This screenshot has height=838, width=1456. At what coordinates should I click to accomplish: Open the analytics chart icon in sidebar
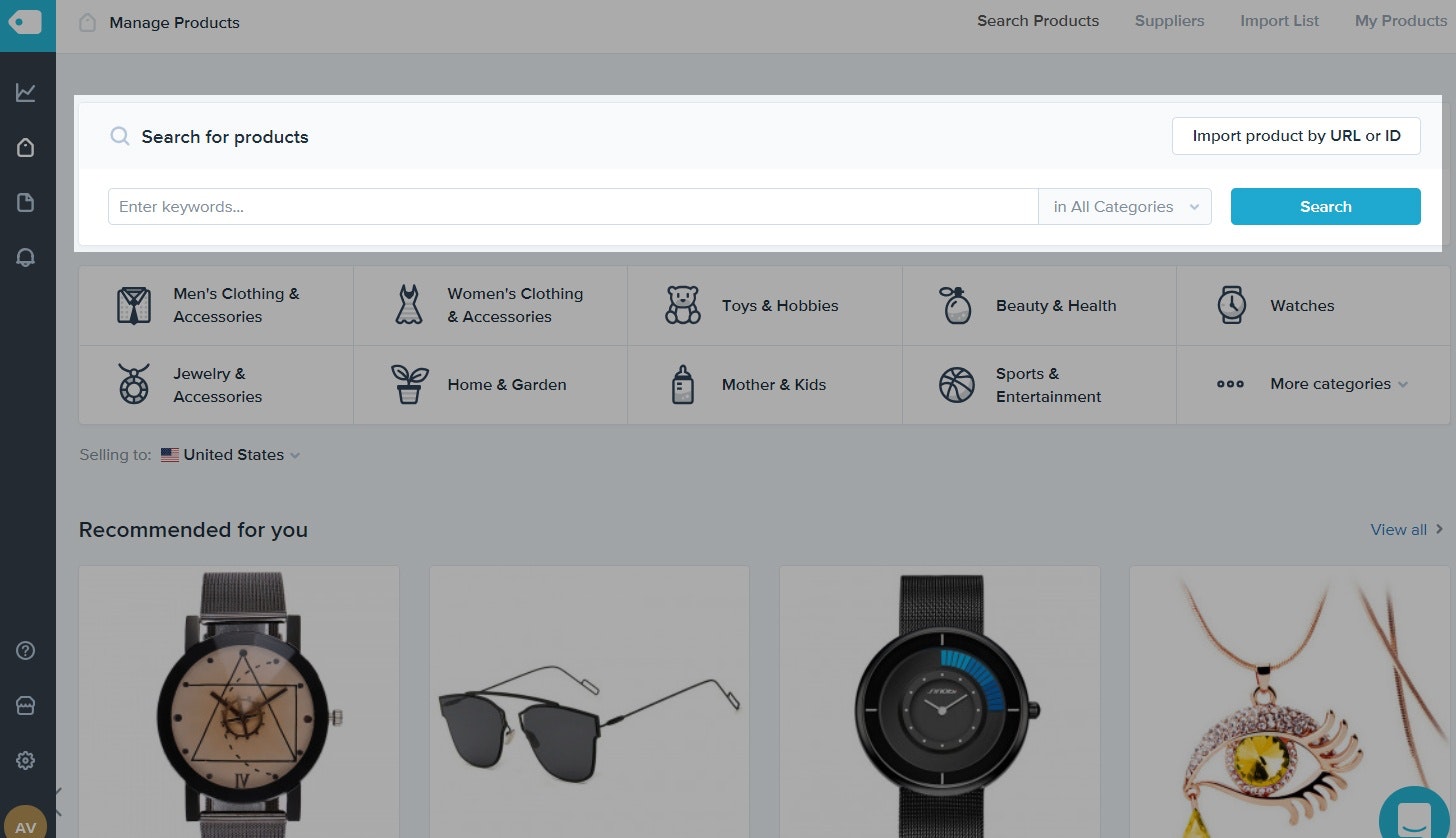(26, 93)
